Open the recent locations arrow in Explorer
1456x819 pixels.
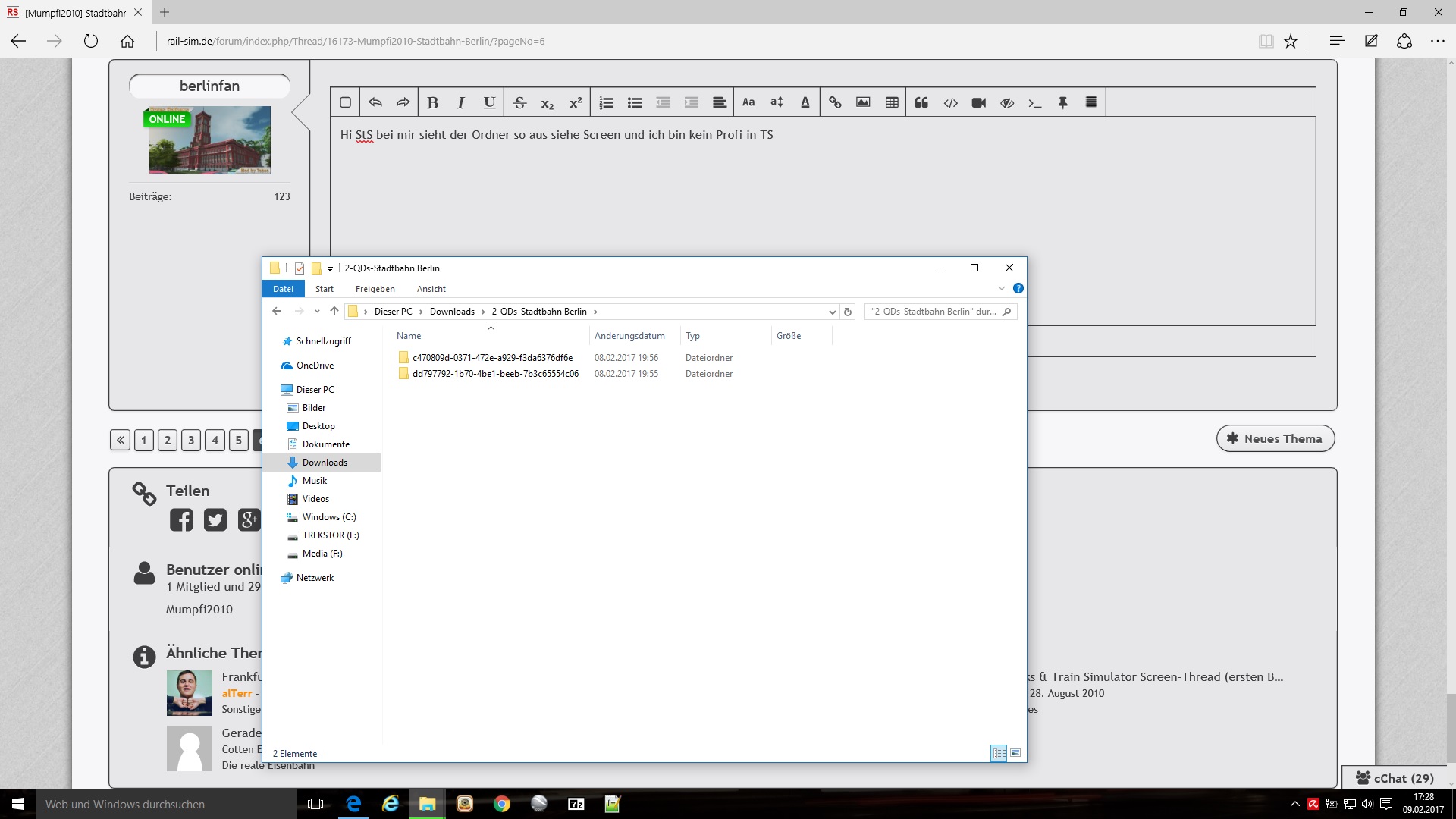click(317, 312)
